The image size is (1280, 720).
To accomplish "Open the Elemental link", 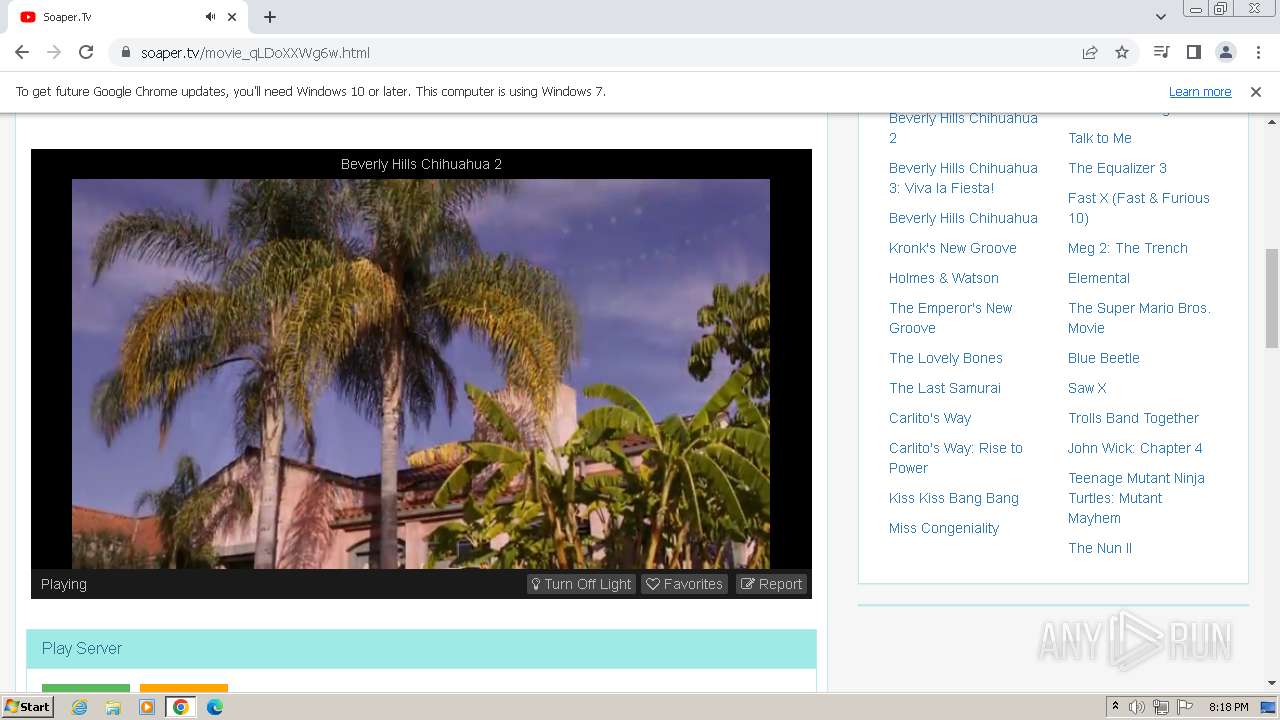I will pyautogui.click(x=1099, y=278).
